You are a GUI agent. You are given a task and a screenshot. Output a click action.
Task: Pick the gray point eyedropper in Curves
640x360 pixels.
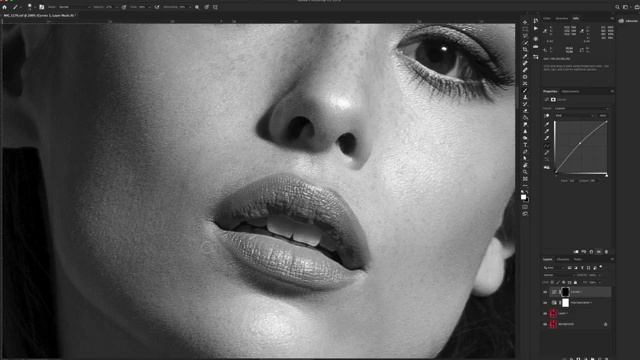(547, 131)
